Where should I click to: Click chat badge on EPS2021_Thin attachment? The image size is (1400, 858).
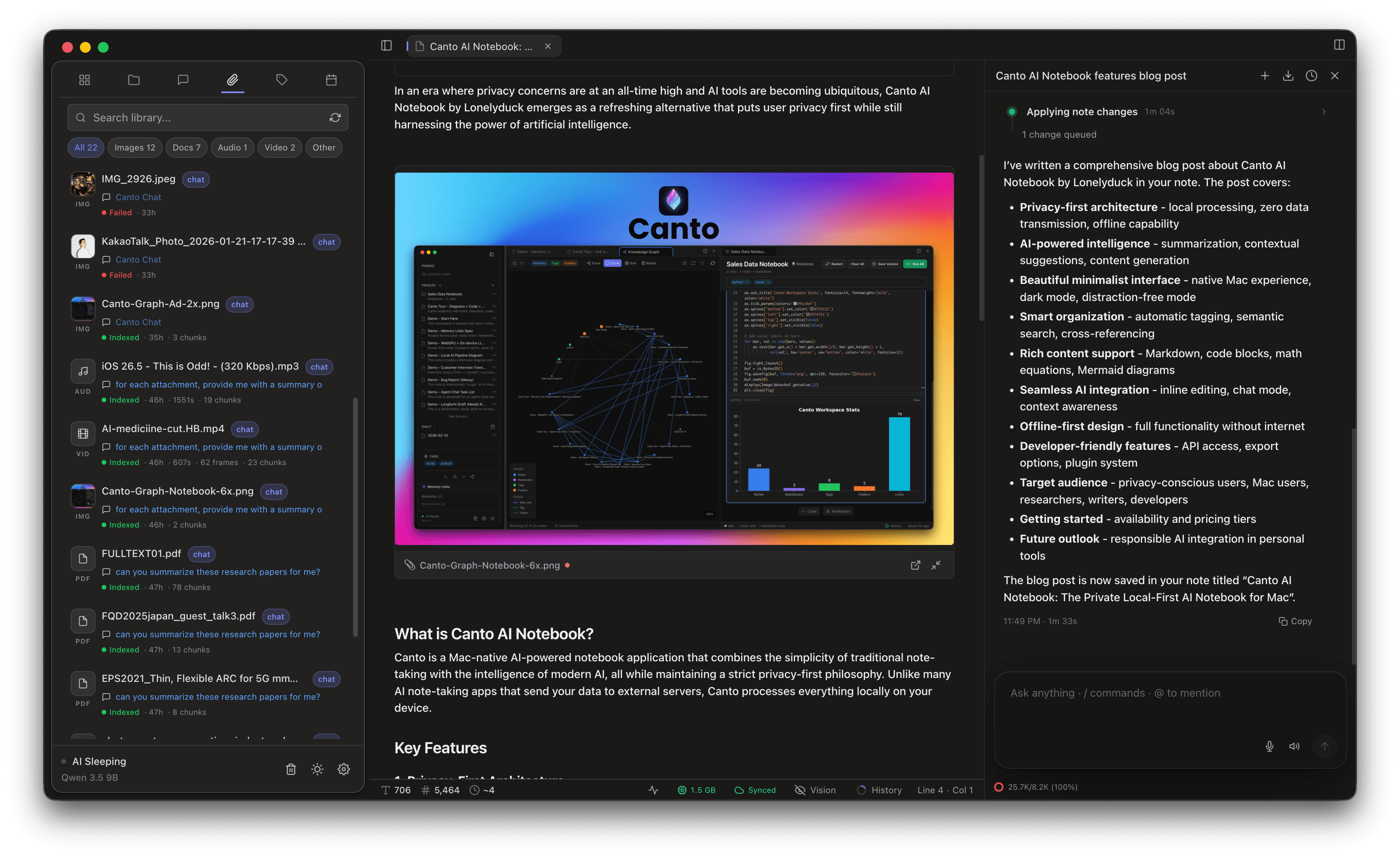tap(326, 679)
